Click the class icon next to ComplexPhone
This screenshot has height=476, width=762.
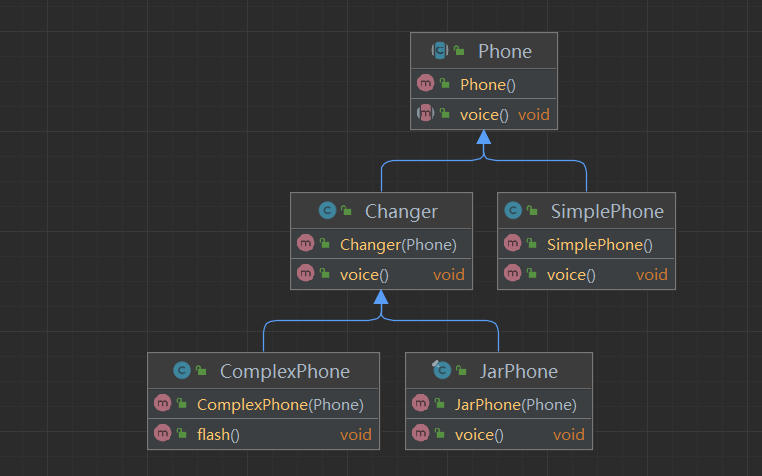[x=182, y=371]
